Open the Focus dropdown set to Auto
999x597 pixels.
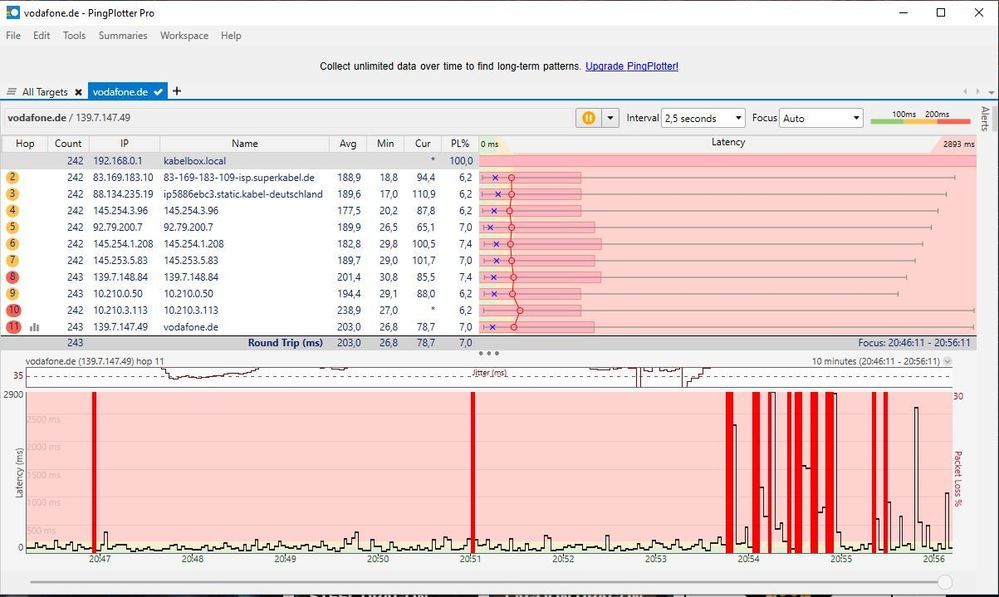coord(820,118)
